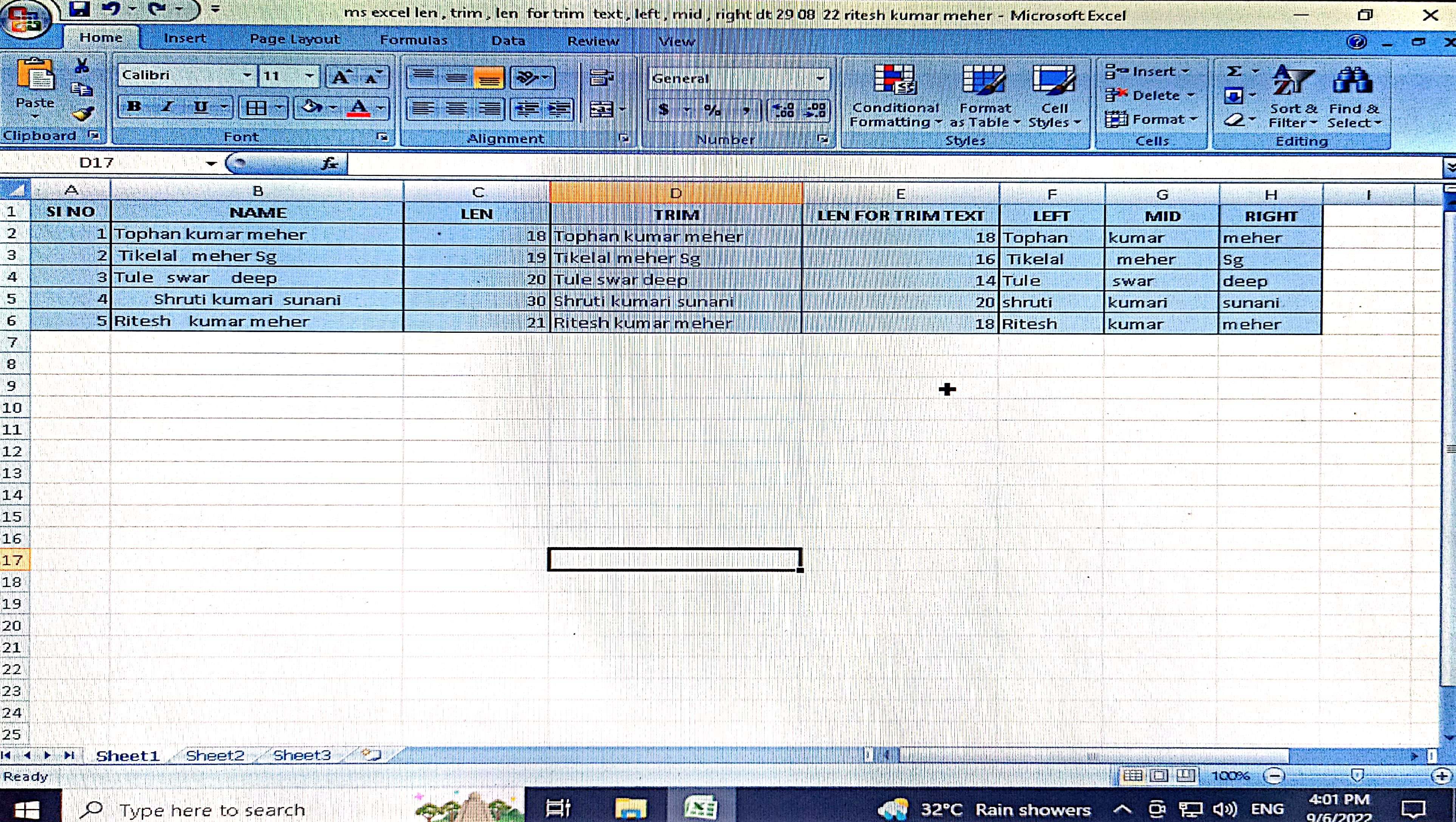Click the Format Painter brush icon
1456x822 pixels.
tap(83, 115)
